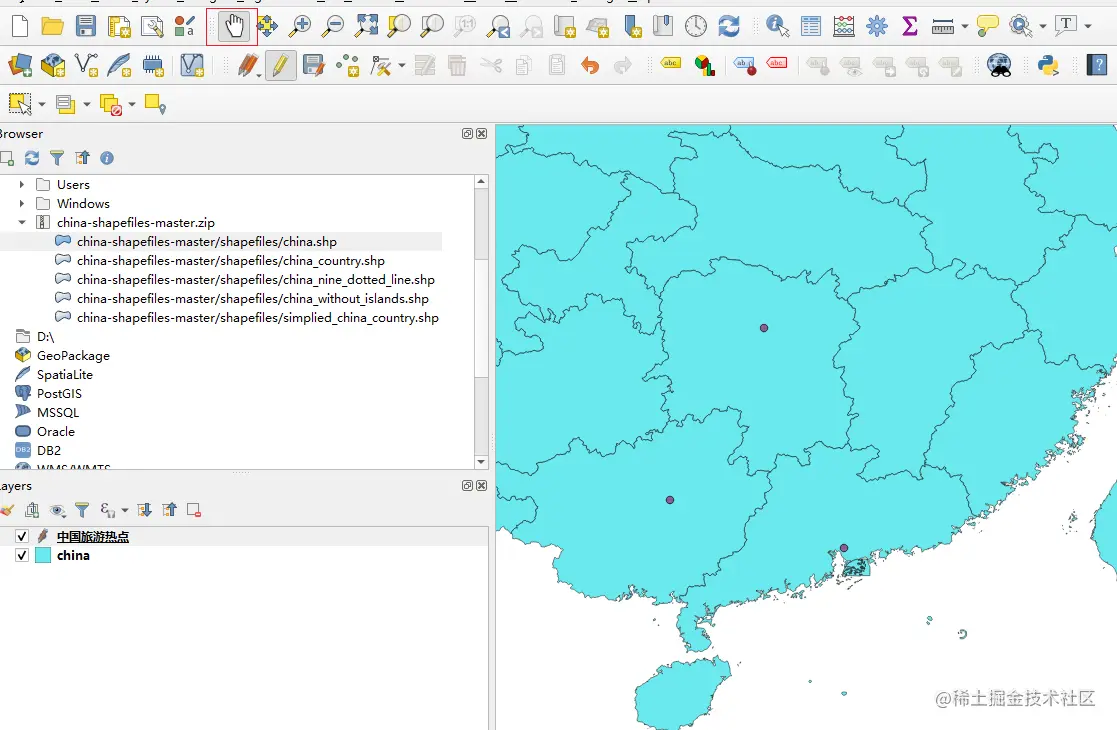Click Select by Location icon
Viewport: 1117px width, 730px height.
(155, 104)
